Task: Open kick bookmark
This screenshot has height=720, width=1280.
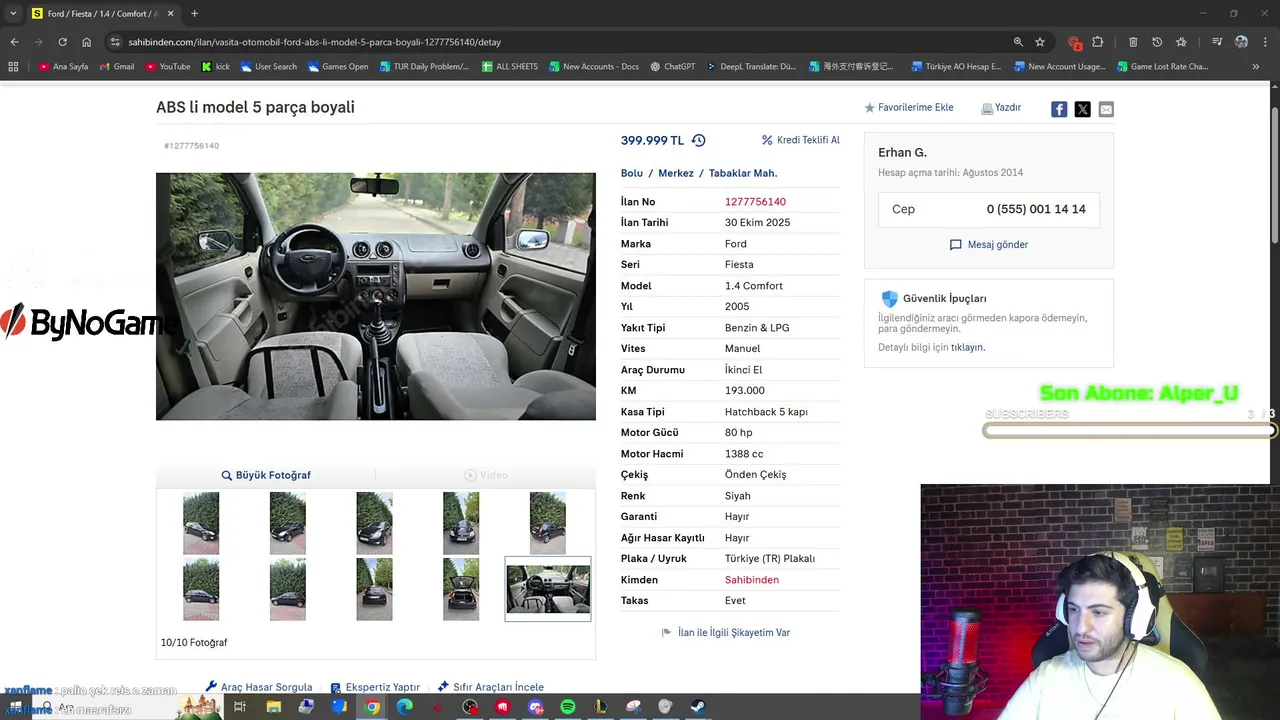Action: point(215,67)
